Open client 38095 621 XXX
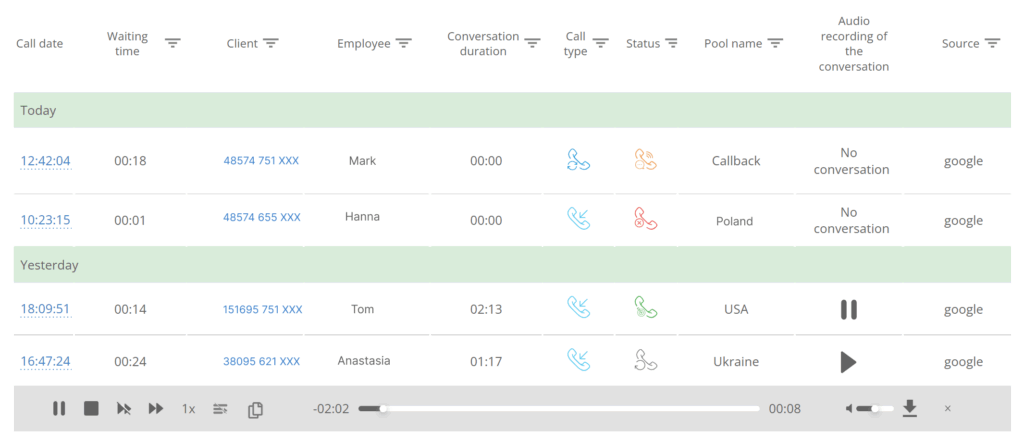1024x442 pixels. click(262, 361)
